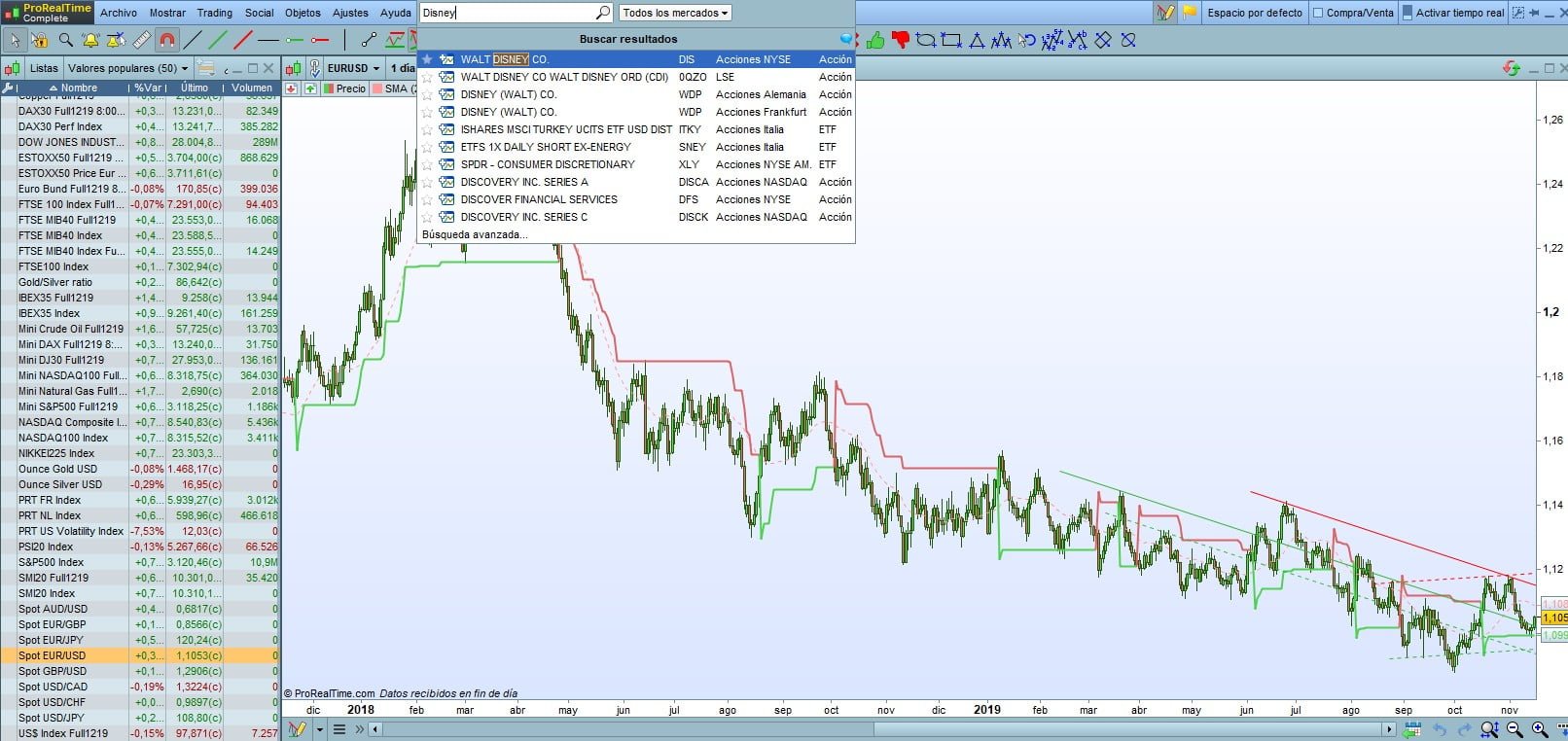
Task: Click the wrench icon in list header
Action: [9, 88]
